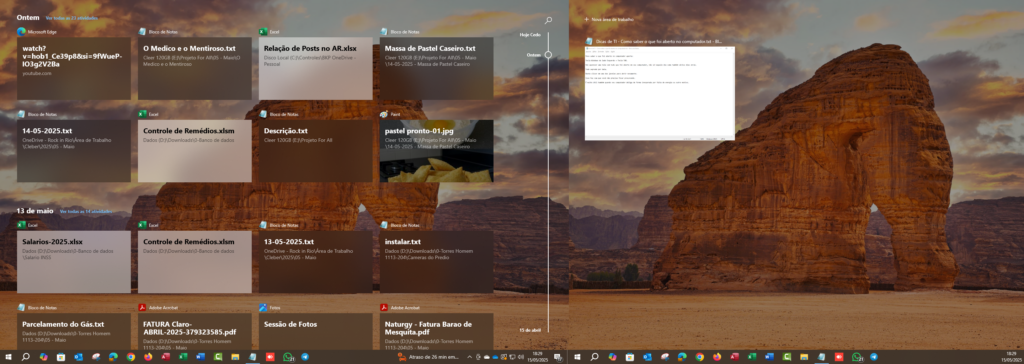The height and width of the screenshot is (364, 1024).
Task: Open the YouTube 'watch?v=hob1_Ce39p8' Edge activity
Action: coord(74,69)
